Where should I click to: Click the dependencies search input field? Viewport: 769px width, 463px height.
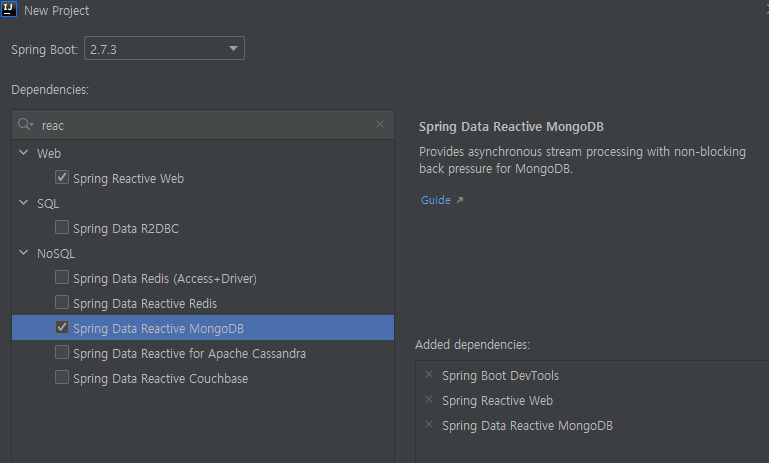pyautogui.click(x=200, y=125)
